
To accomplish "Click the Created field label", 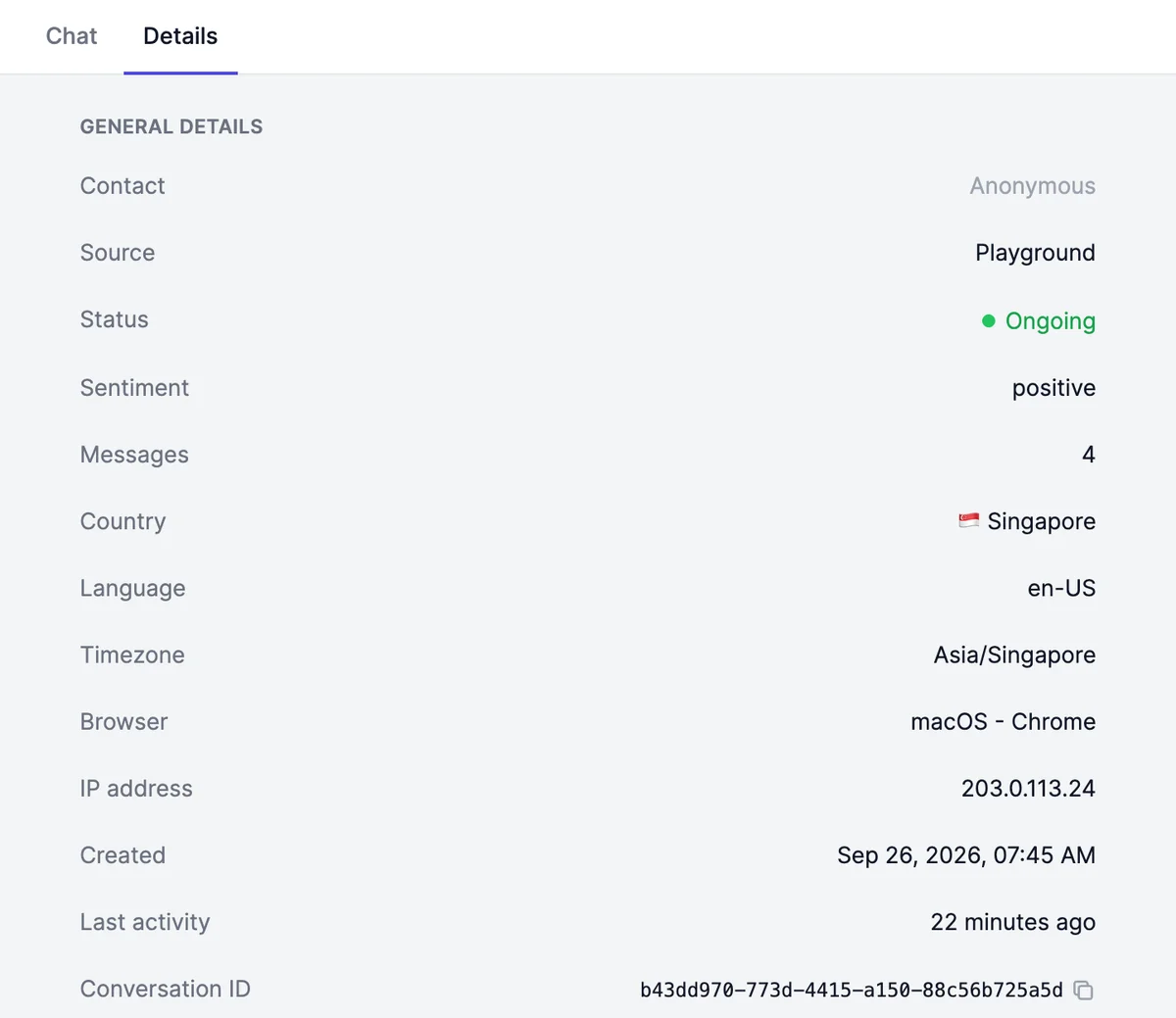I will coord(122,855).
